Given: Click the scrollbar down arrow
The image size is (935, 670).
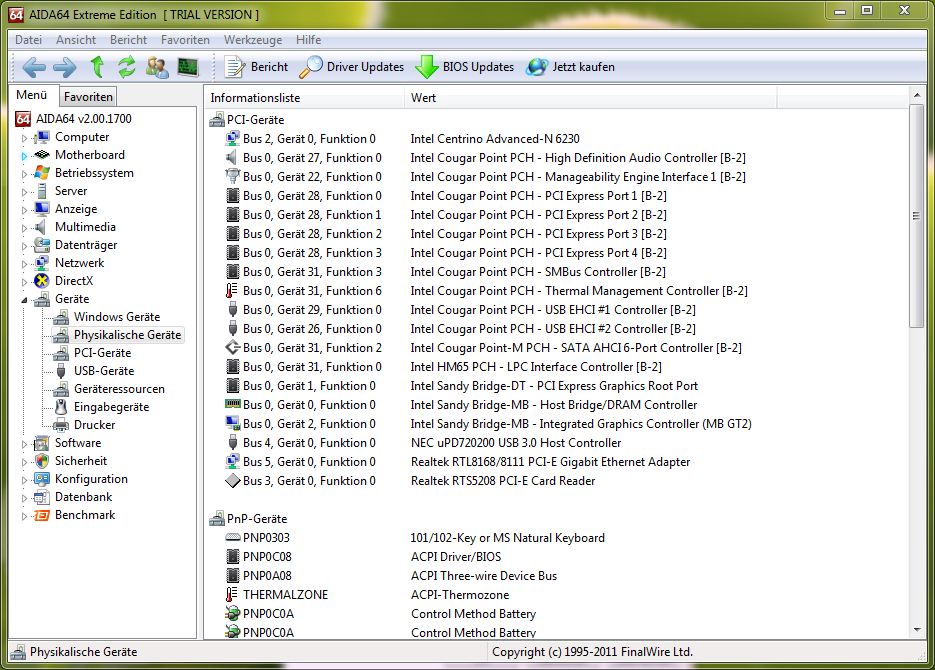Looking at the screenshot, I should tap(917, 630).
